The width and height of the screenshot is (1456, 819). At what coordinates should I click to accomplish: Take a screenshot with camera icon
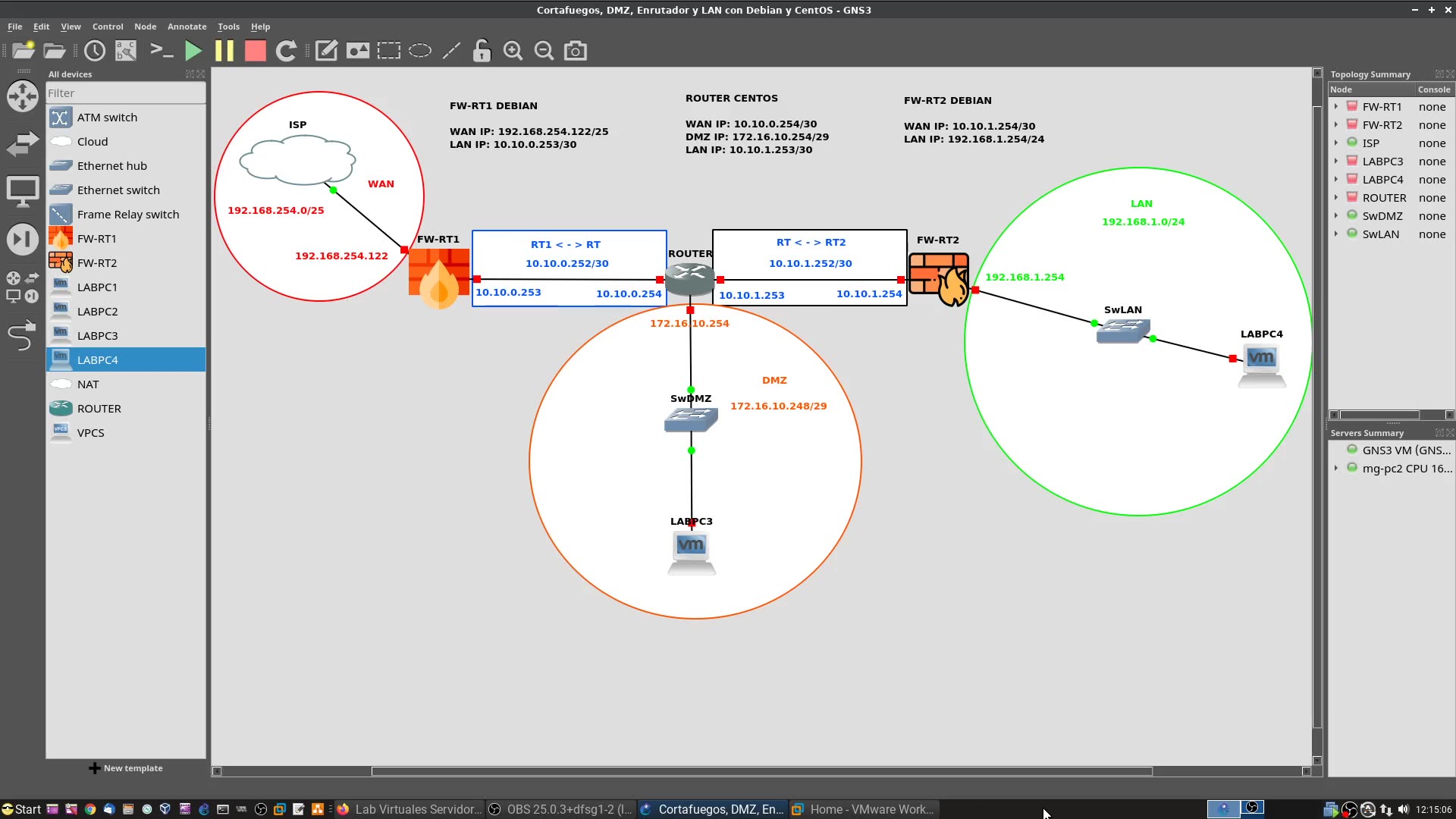click(x=576, y=51)
